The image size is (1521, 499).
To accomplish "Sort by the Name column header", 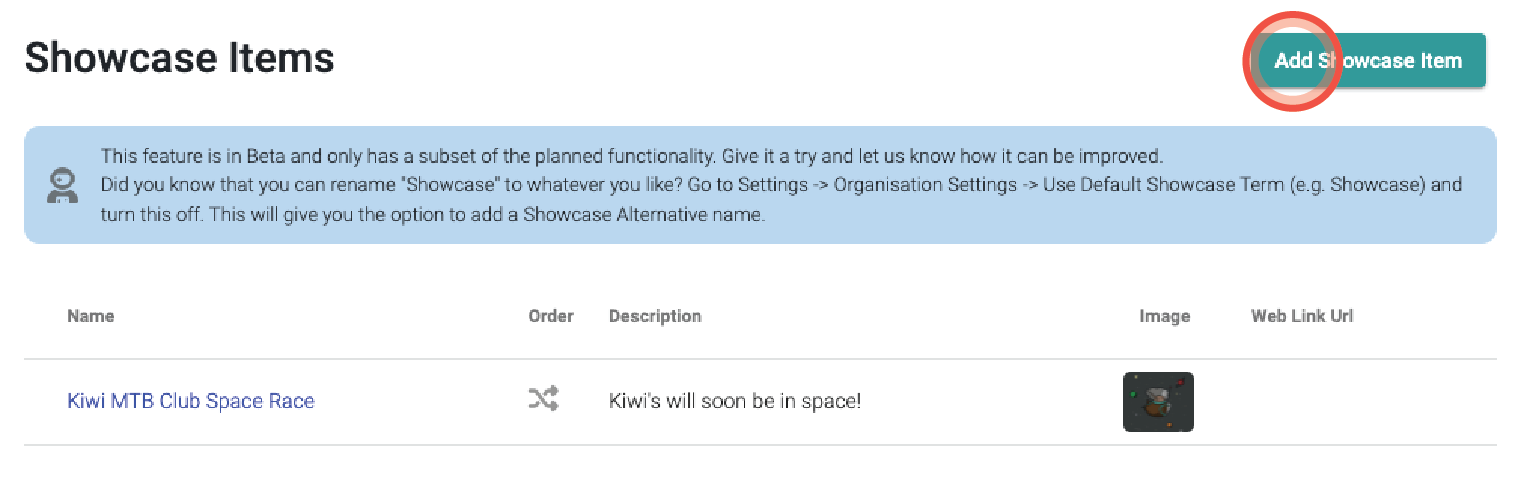I will 91,316.
